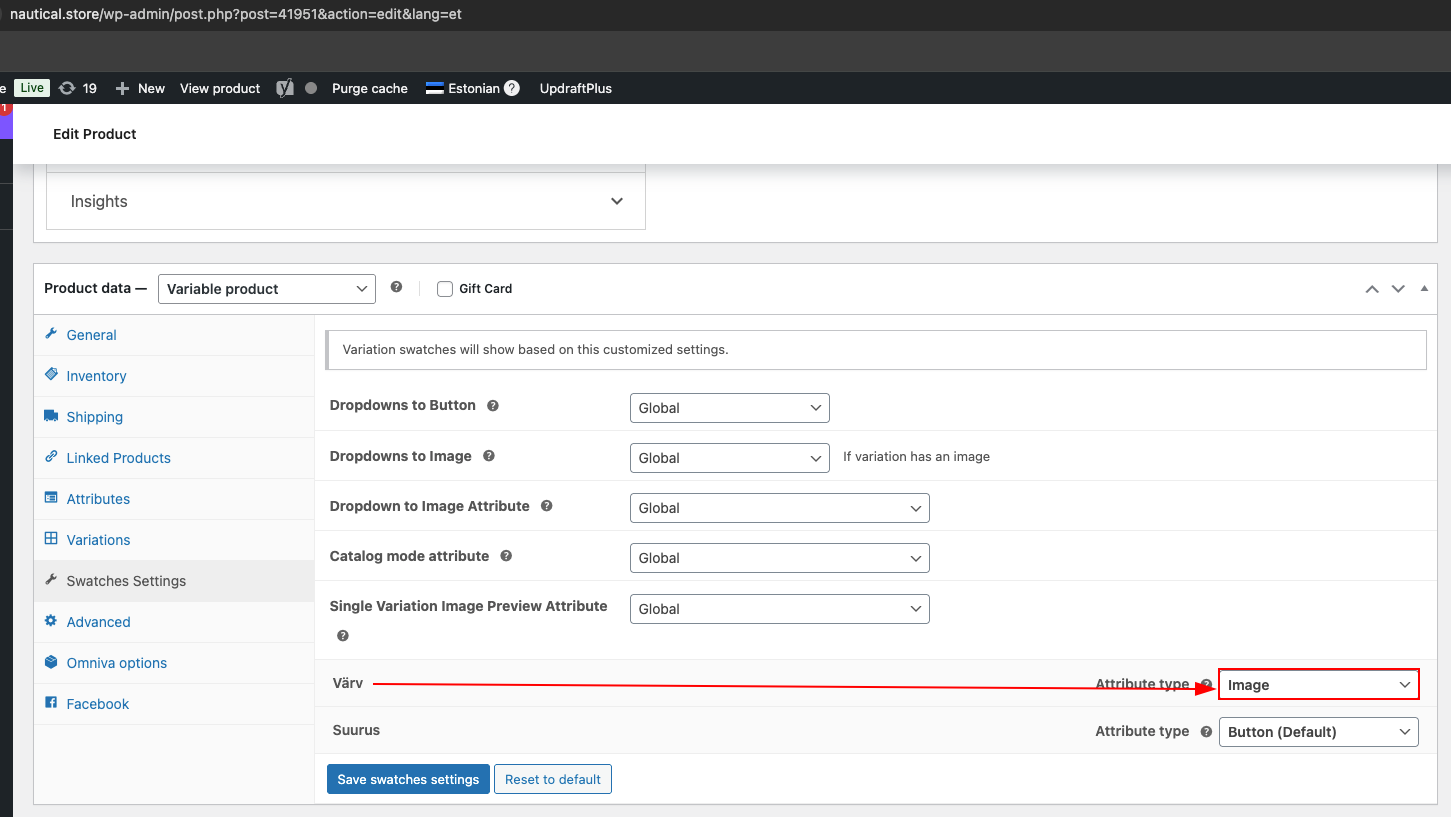
Task: Click the wrench icon beside General
Action: tap(51, 334)
